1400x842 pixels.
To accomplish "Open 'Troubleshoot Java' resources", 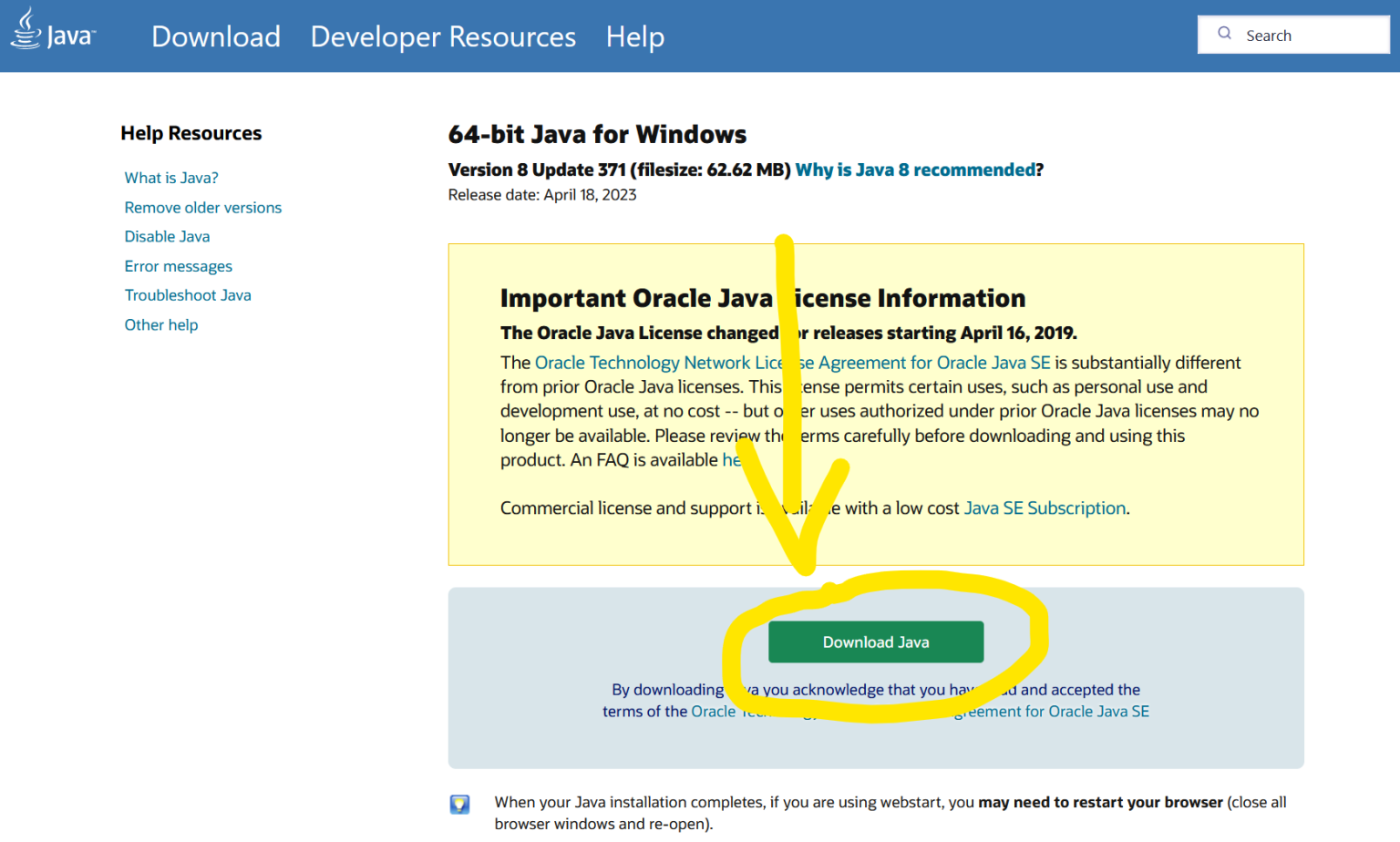I will [188, 295].
